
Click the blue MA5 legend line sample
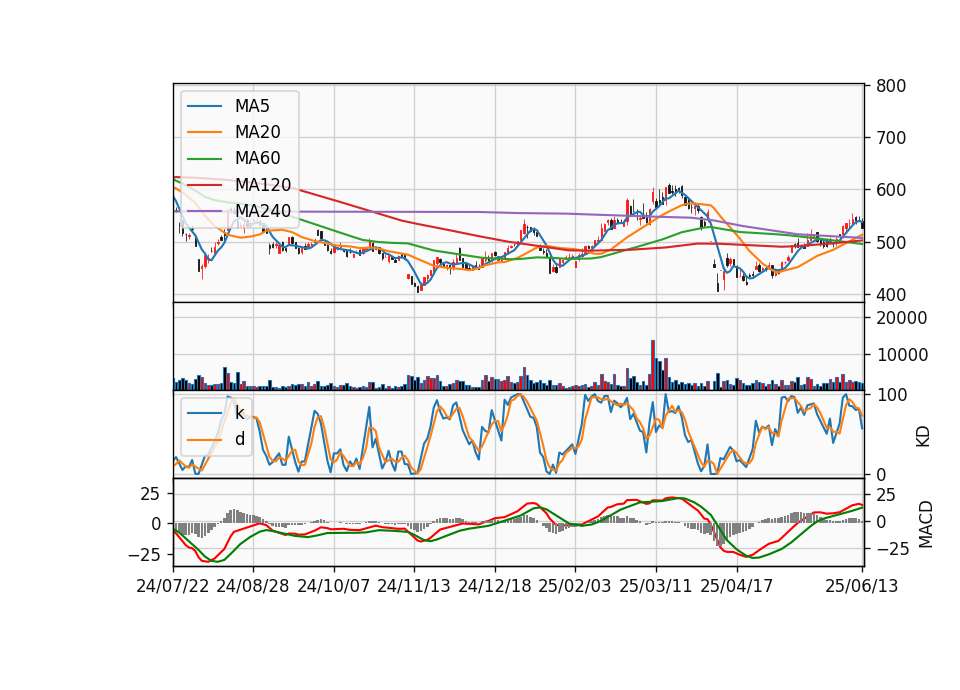[x=204, y=106]
